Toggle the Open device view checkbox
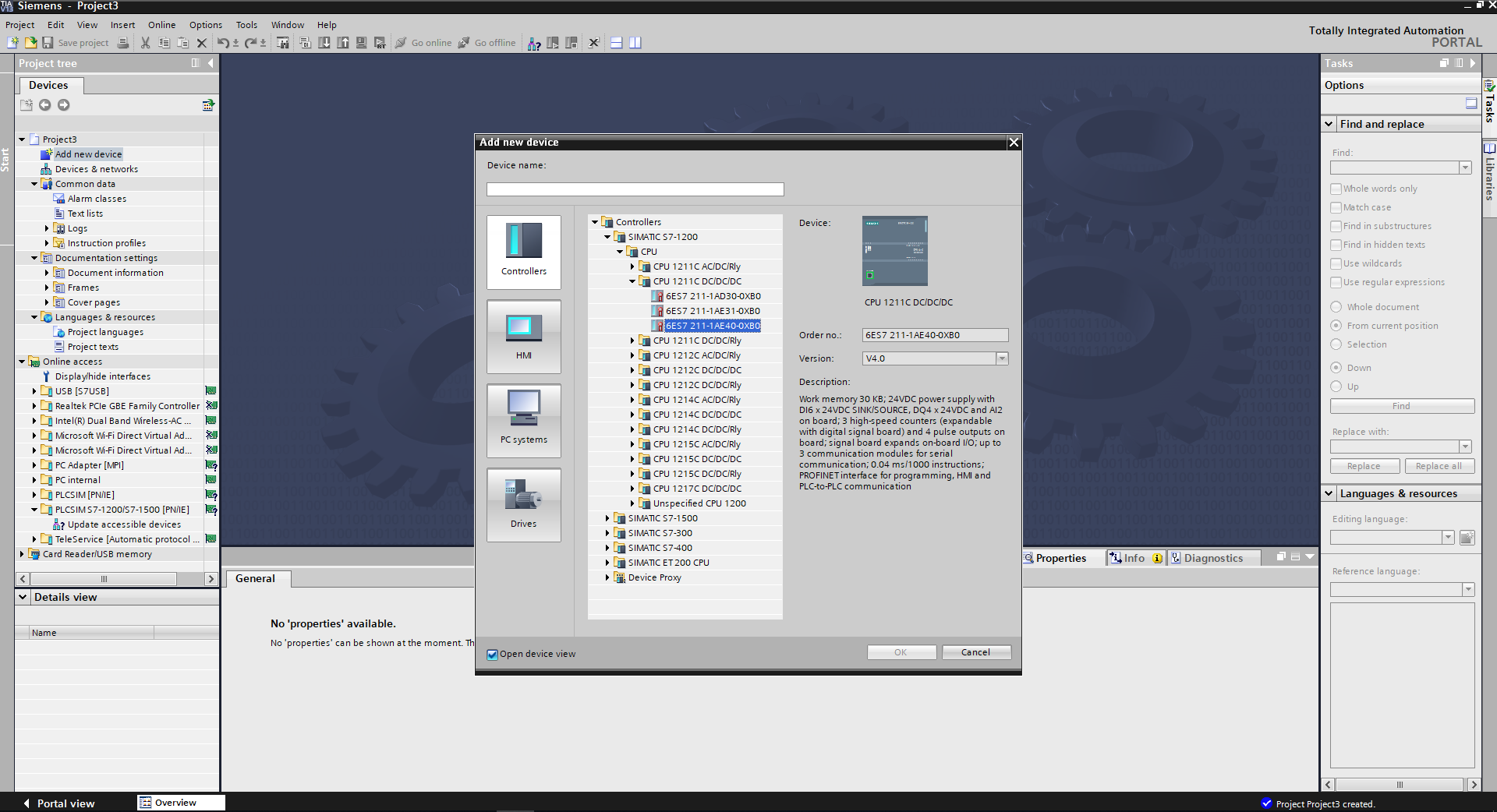 [x=492, y=655]
